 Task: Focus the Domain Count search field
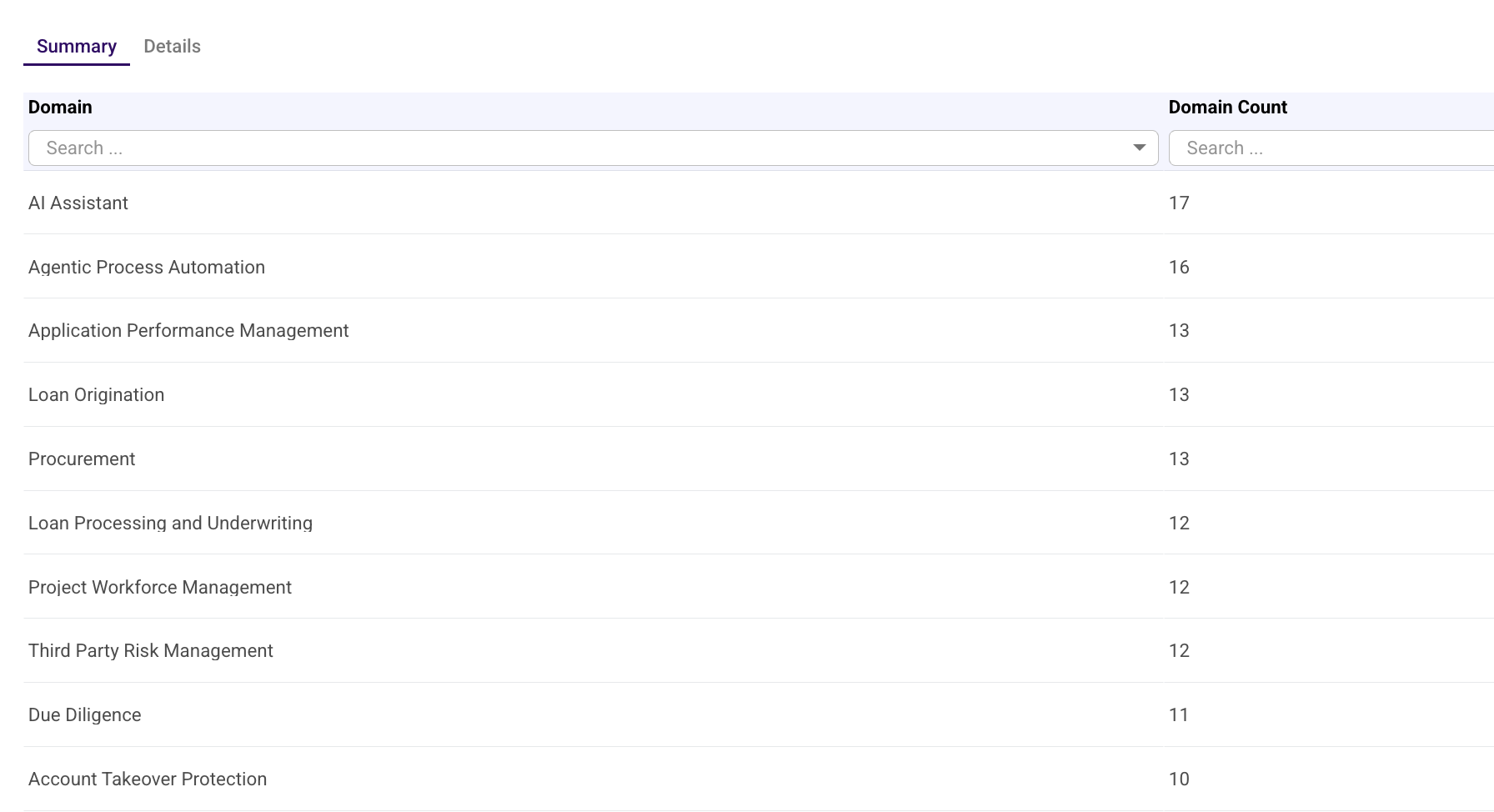point(1331,148)
